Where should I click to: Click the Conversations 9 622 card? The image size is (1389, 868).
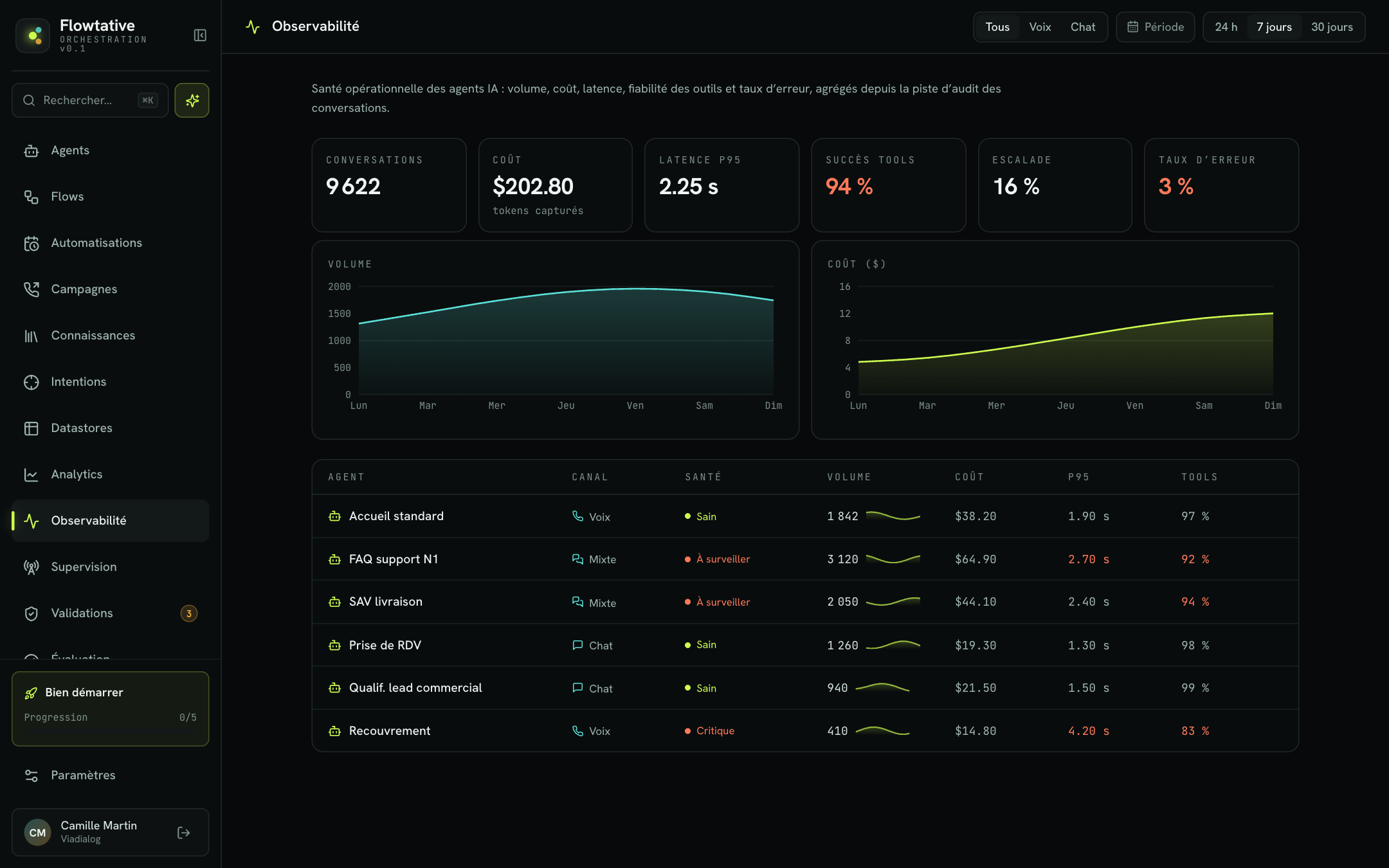click(x=389, y=185)
